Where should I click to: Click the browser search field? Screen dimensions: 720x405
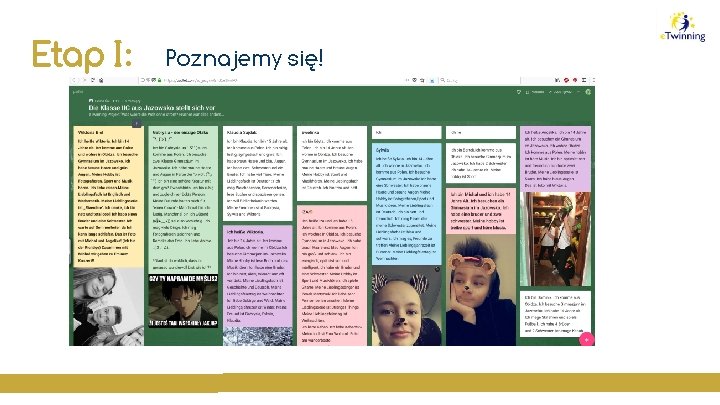[480, 80]
